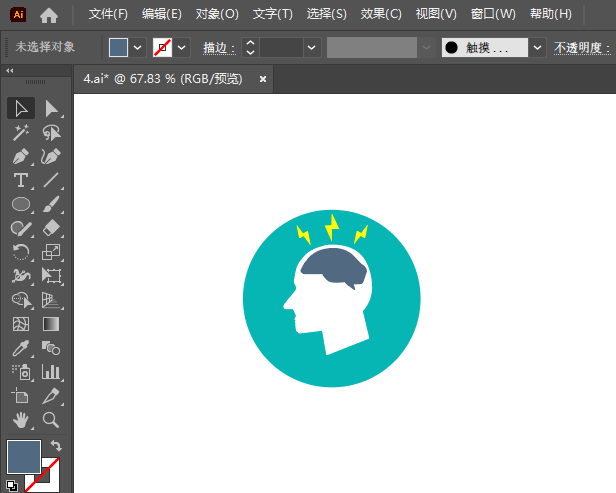Click the 描边 stroke panel link
This screenshot has height=493, width=616.
point(219,48)
